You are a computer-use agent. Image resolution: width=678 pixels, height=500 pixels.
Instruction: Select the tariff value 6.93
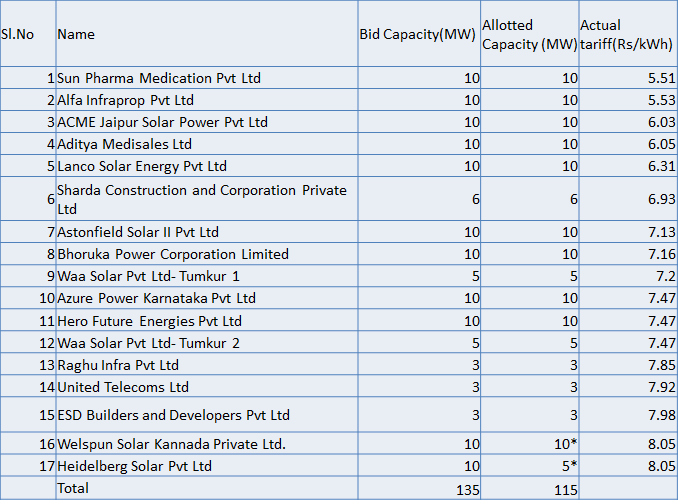[662, 199]
